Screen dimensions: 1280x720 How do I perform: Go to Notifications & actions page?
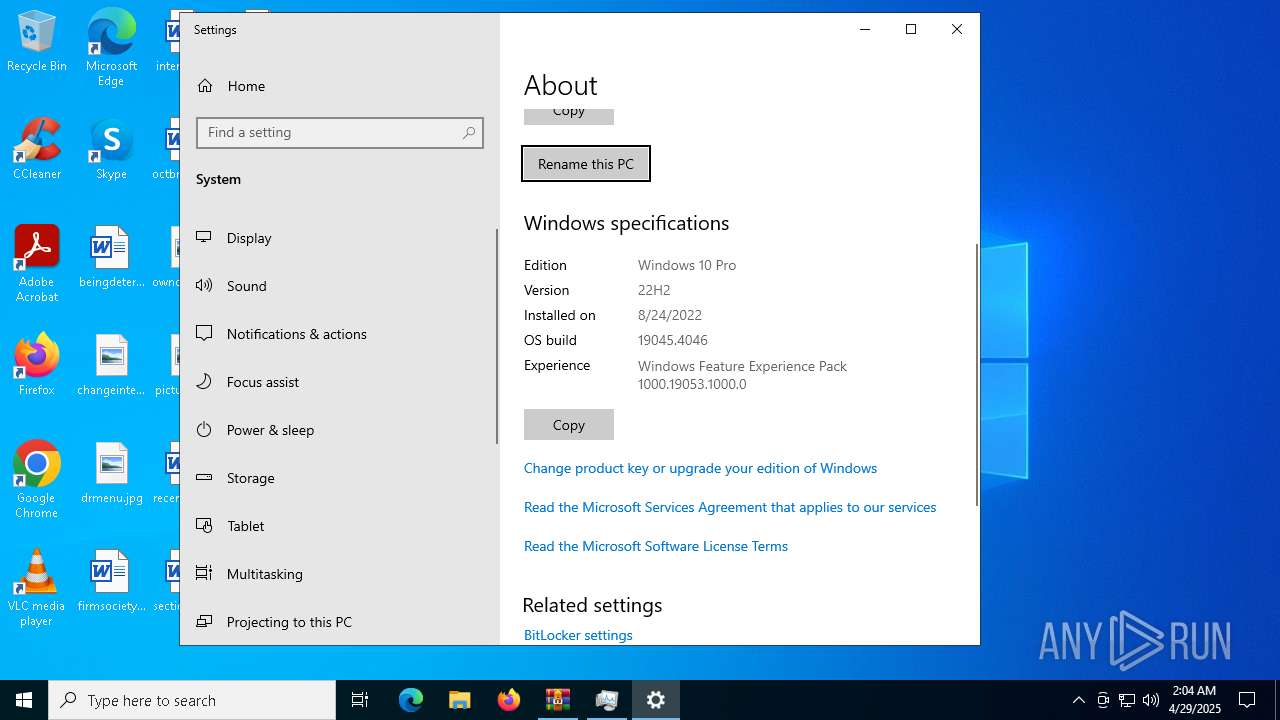pos(340,334)
